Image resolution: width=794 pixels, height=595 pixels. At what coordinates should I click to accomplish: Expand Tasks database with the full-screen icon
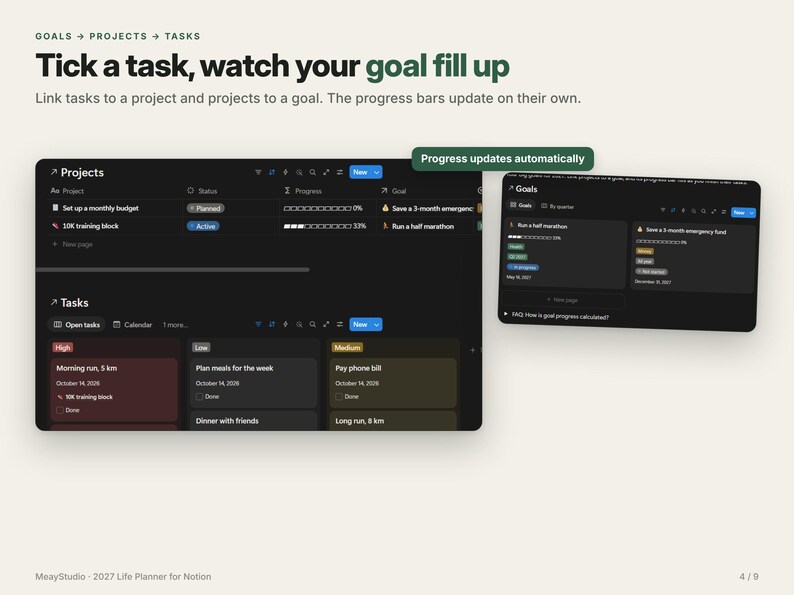click(x=326, y=324)
